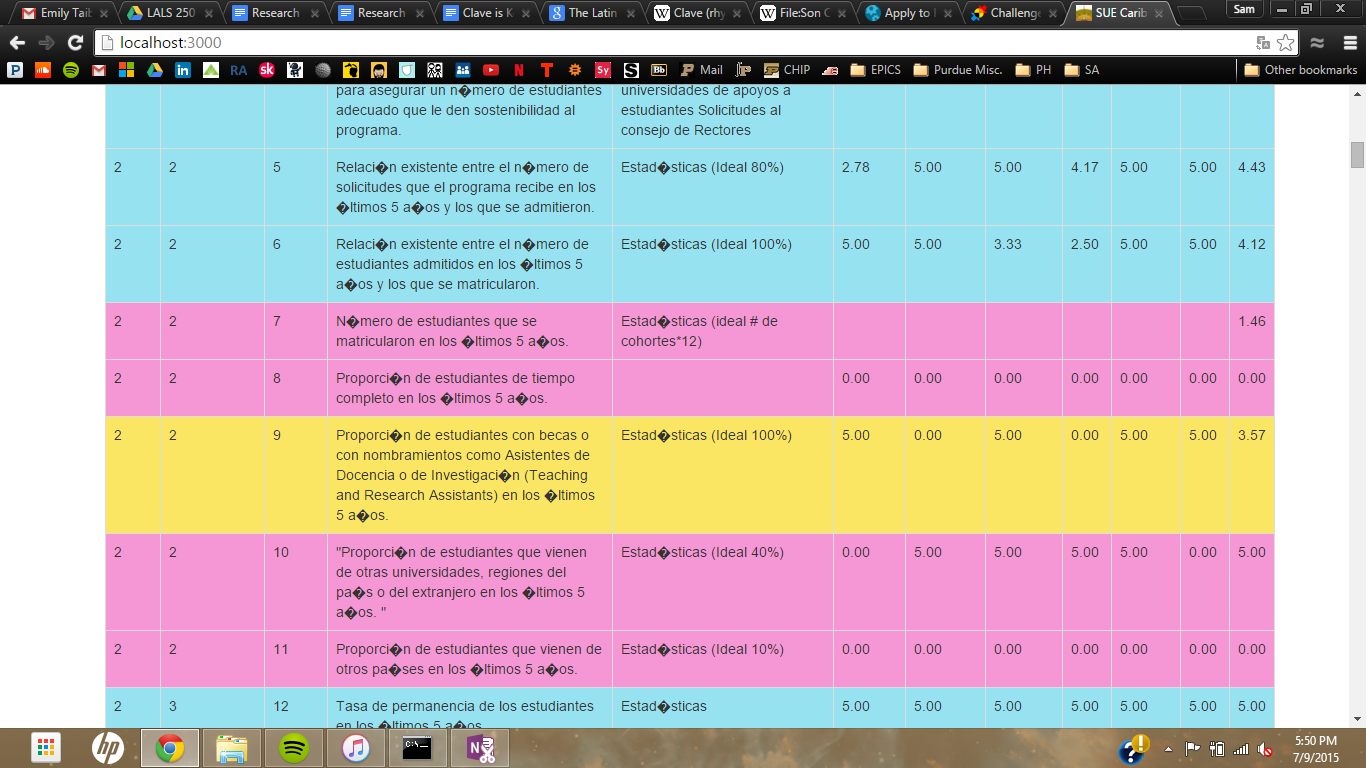The width and height of the screenshot is (1366, 768).
Task: Open the PH bookmarks folder
Action: [1033, 70]
